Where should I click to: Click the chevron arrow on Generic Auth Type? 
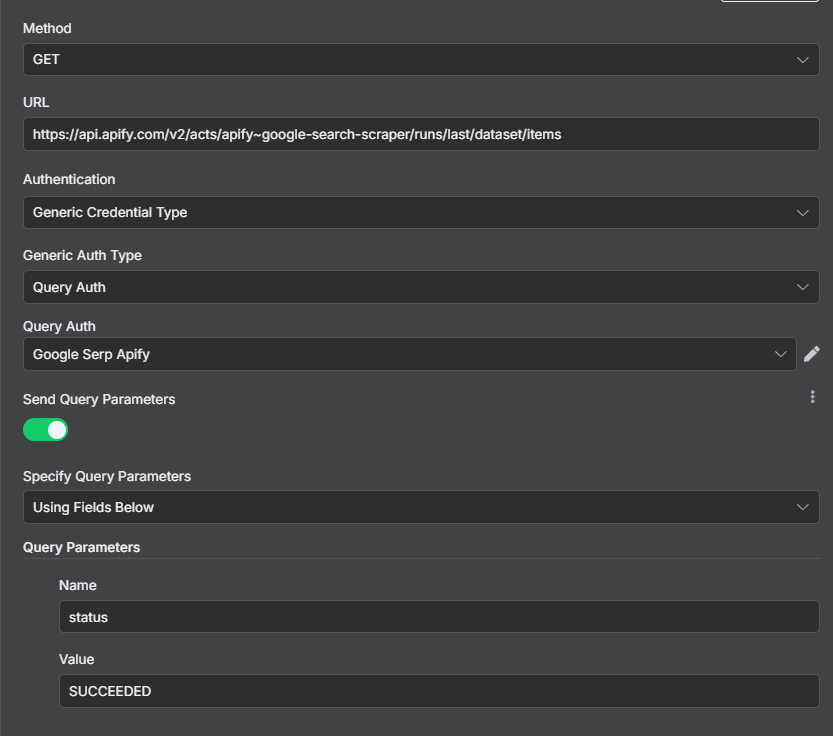click(802, 287)
